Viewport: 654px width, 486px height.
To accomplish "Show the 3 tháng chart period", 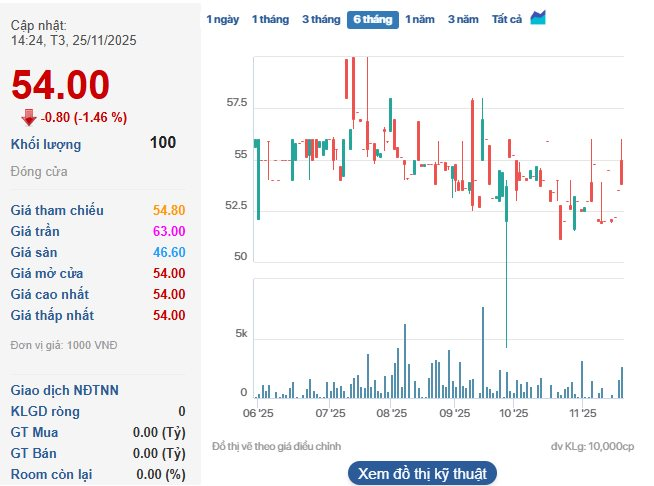I will point(320,19).
